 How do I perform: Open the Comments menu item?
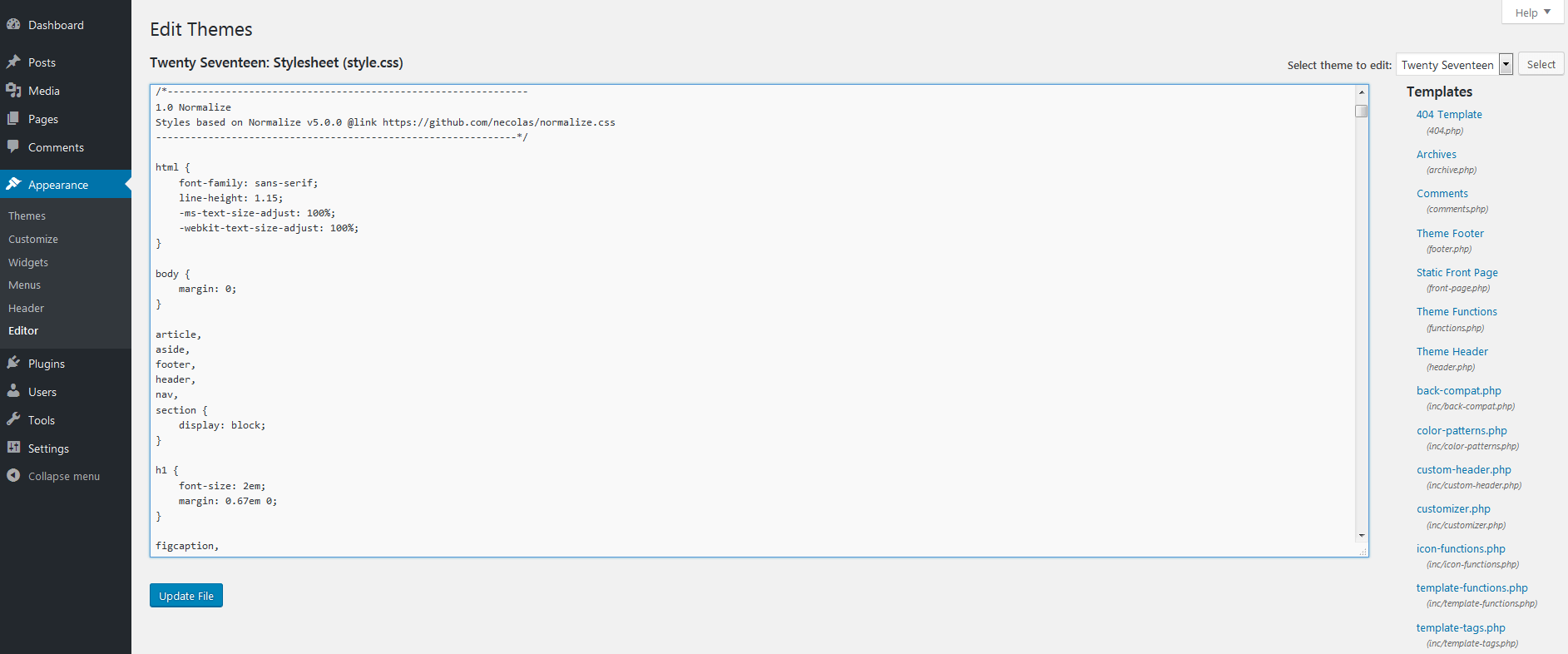click(x=66, y=147)
